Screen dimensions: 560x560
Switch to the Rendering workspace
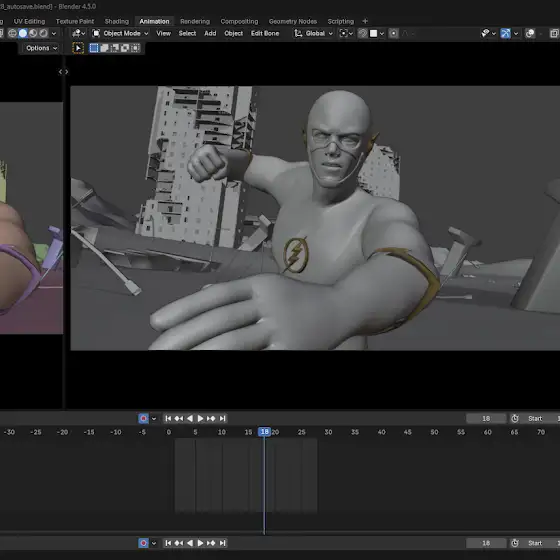pos(195,21)
